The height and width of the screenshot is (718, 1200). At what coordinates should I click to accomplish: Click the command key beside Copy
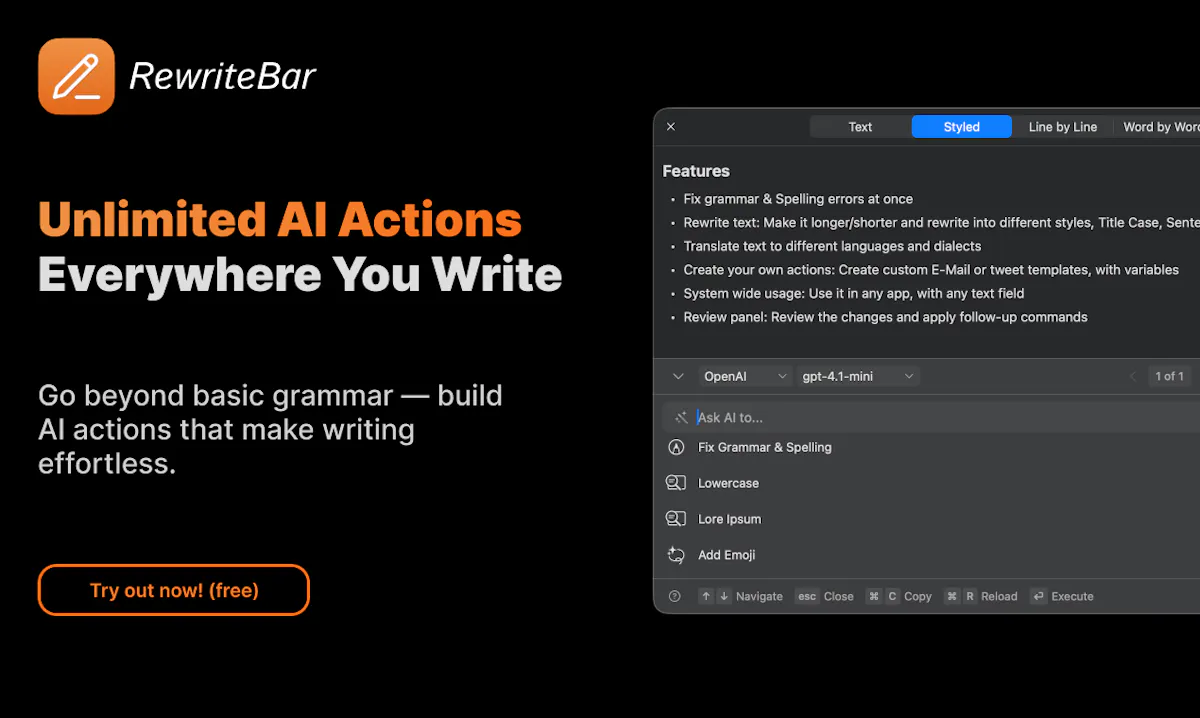pos(874,596)
